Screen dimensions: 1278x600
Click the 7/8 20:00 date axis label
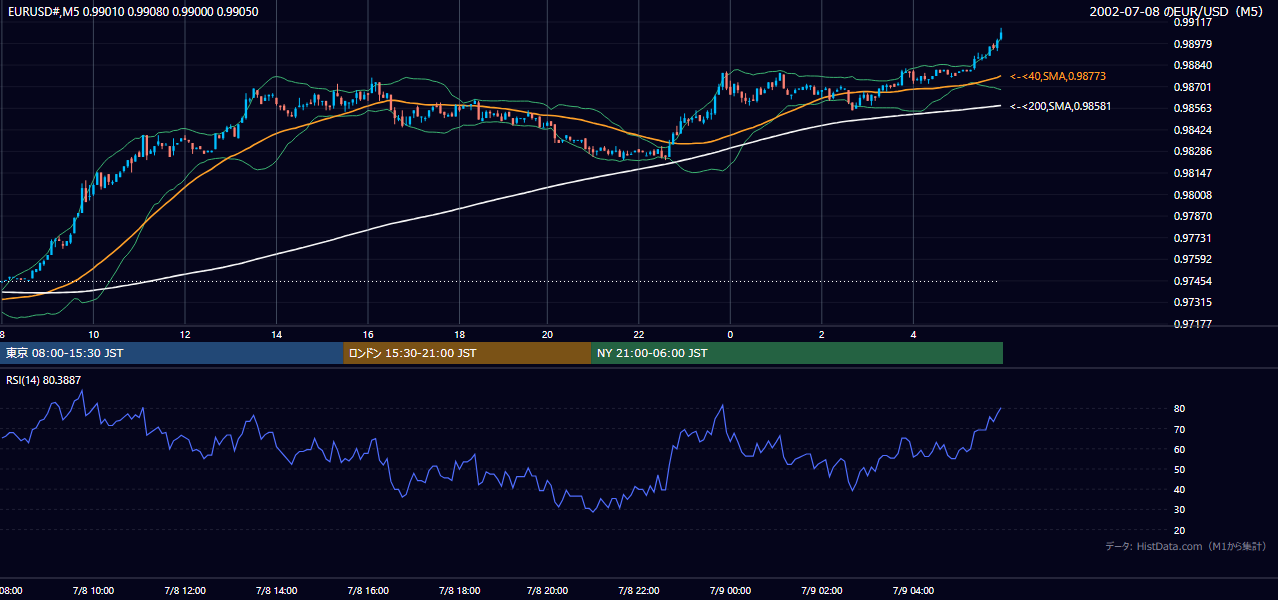click(548, 591)
